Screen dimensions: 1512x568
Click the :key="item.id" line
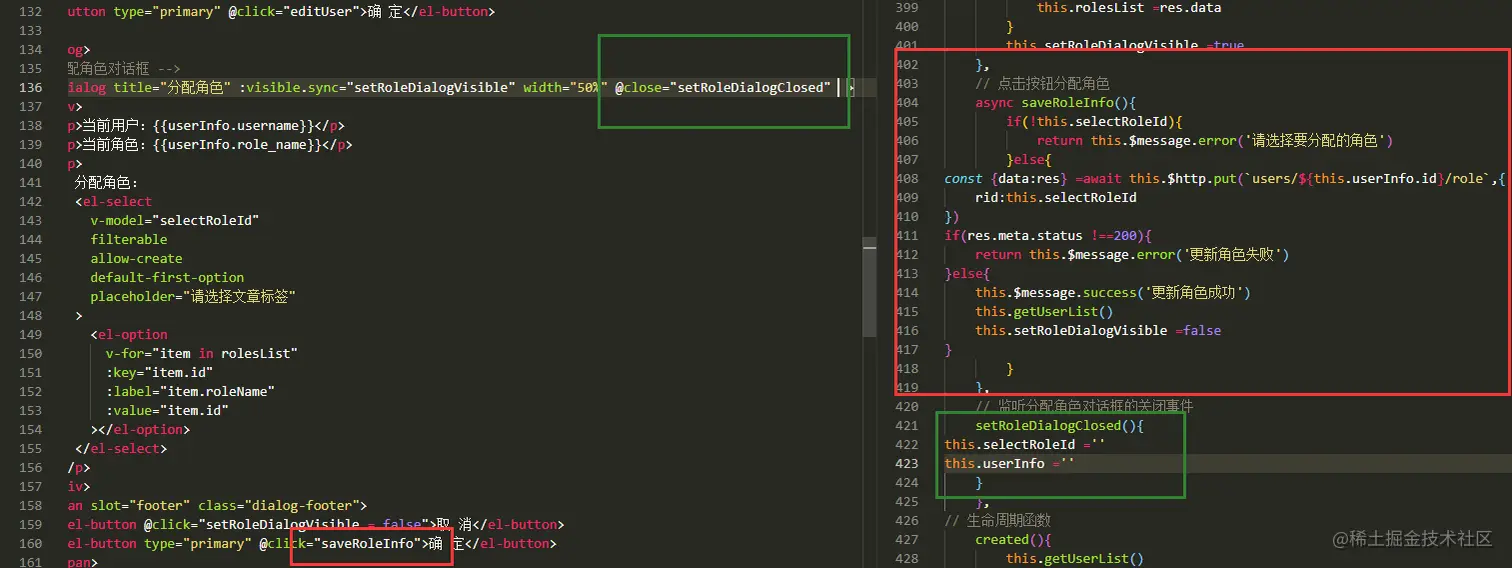pyautogui.click(x=159, y=373)
